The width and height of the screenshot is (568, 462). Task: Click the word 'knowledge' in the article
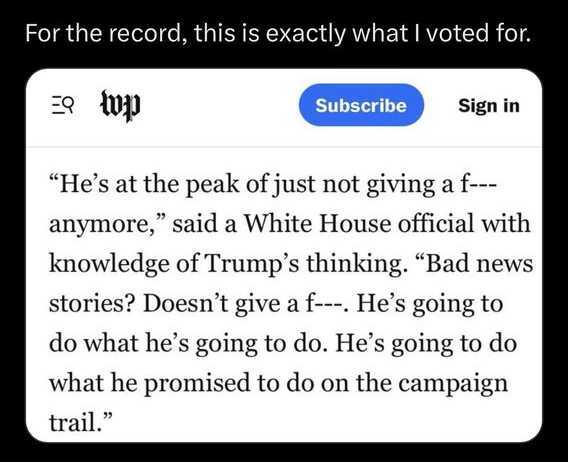click(109, 263)
